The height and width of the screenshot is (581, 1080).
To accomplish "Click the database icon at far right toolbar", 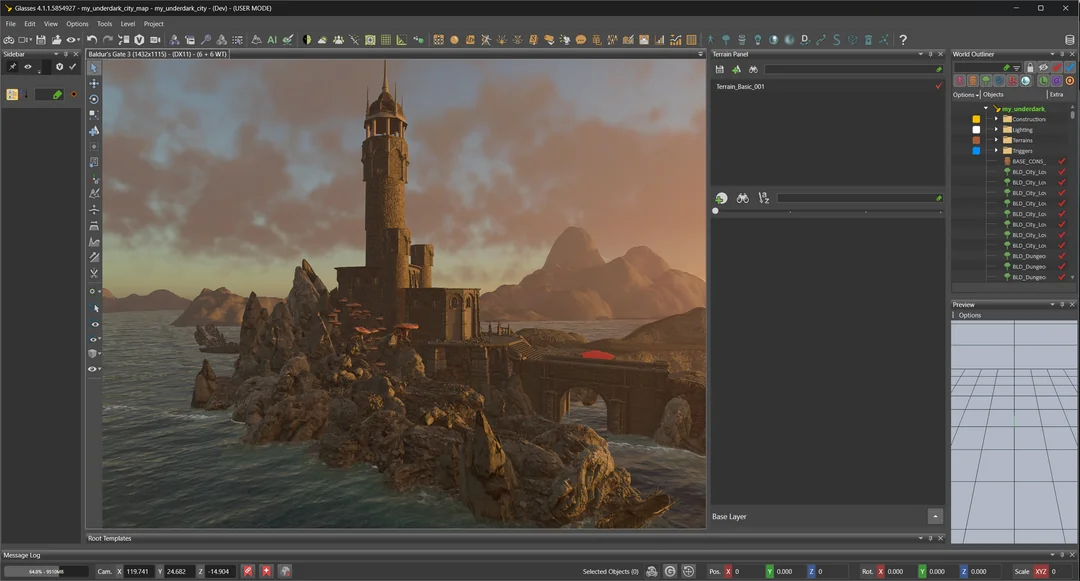I will [x=1070, y=40].
